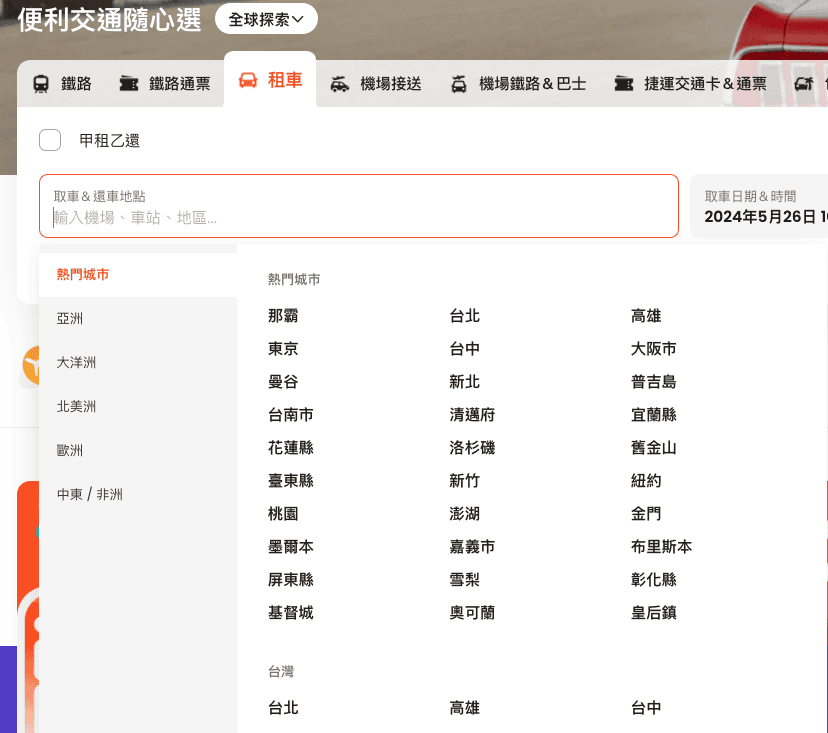Toggle the 甲租乙還 checkbox

pyautogui.click(x=50, y=140)
